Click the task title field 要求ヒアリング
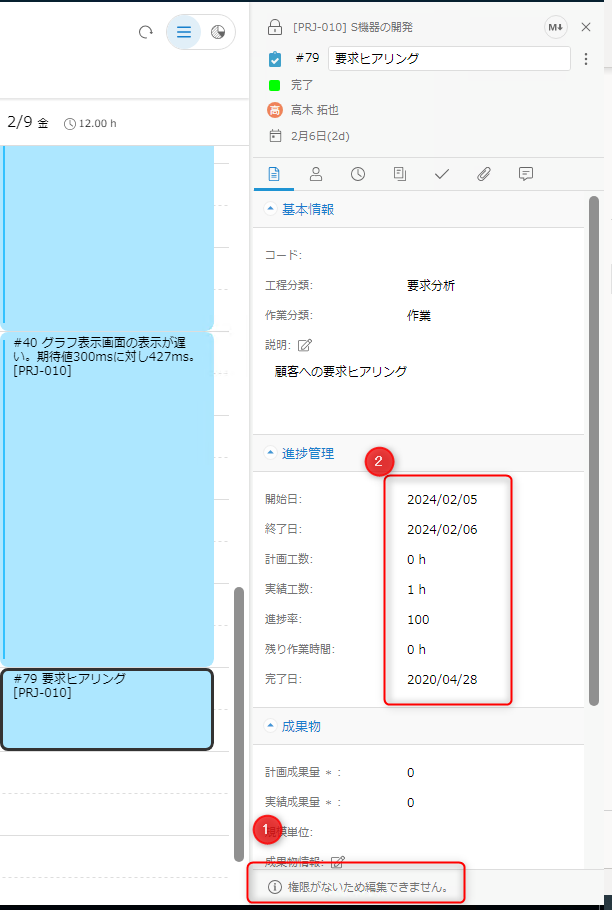The height and width of the screenshot is (910, 612). [x=448, y=59]
